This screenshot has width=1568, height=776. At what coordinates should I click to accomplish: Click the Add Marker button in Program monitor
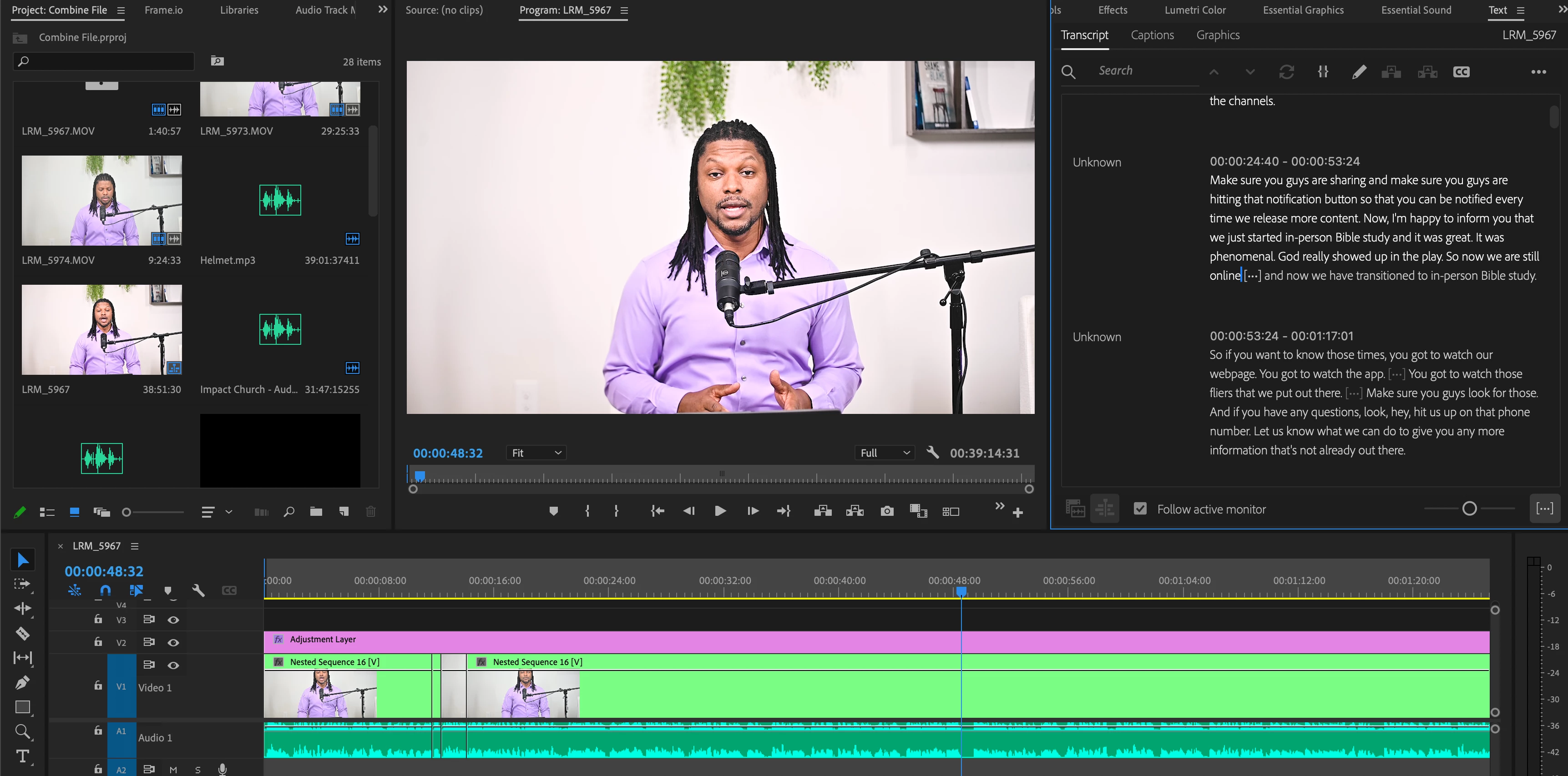click(553, 511)
